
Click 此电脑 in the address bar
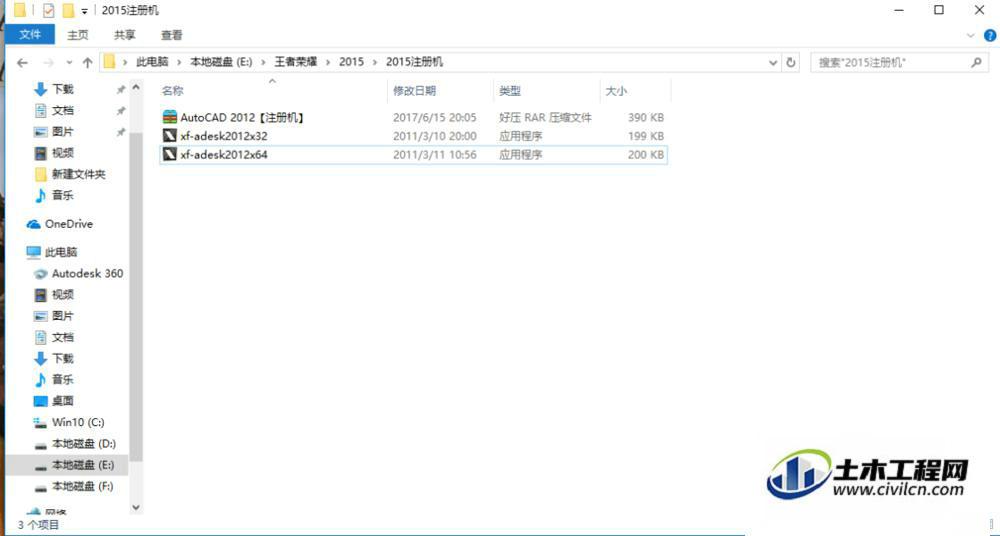(152, 62)
